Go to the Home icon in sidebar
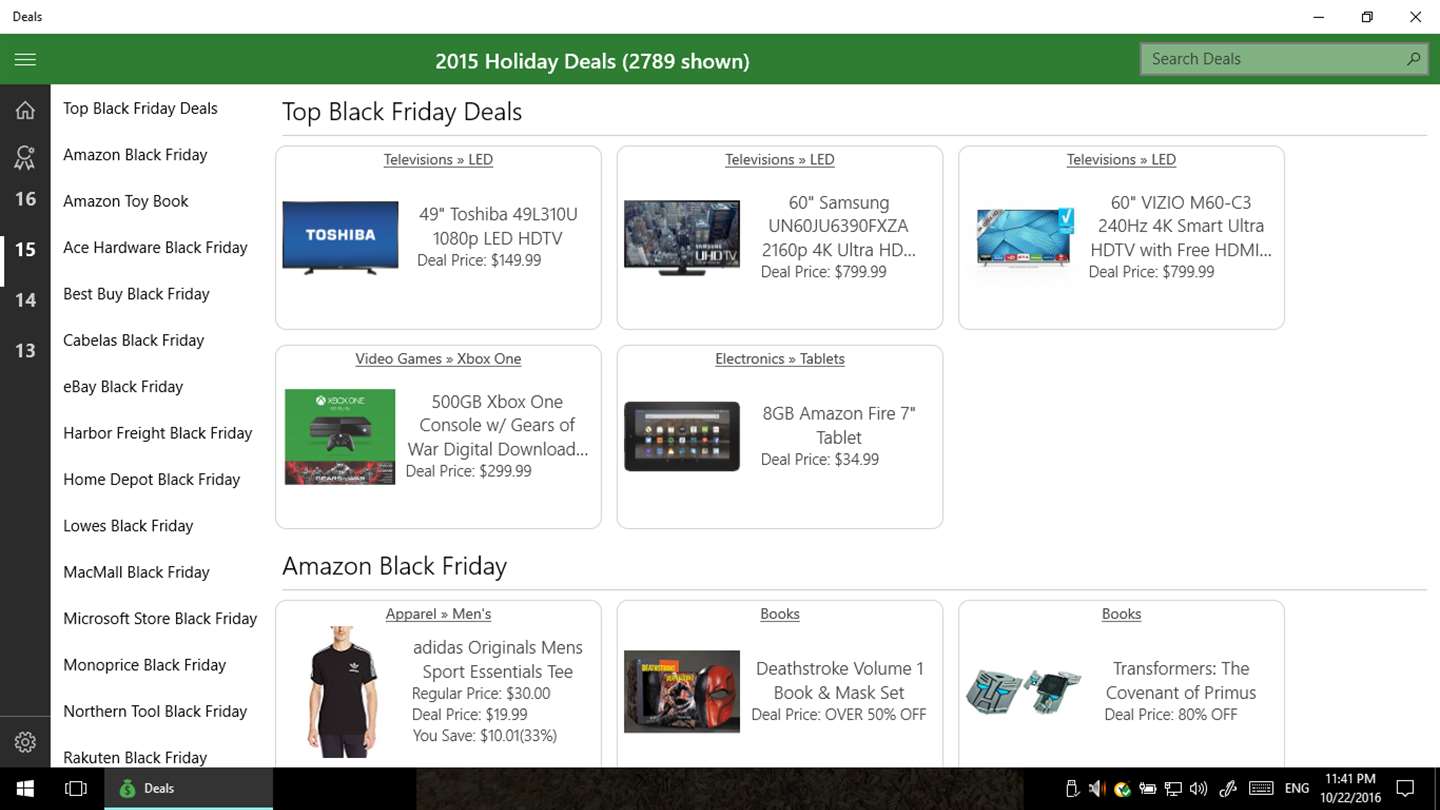Screen dimensions: 1440x810 click(x=25, y=110)
